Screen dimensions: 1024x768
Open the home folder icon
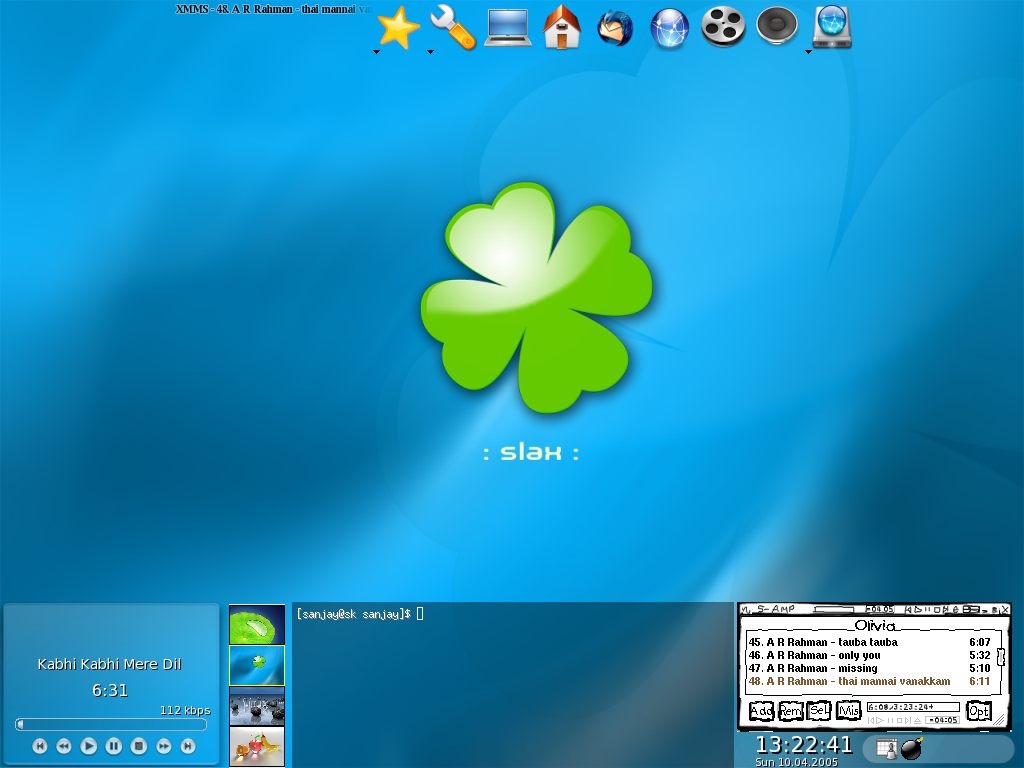coord(562,27)
